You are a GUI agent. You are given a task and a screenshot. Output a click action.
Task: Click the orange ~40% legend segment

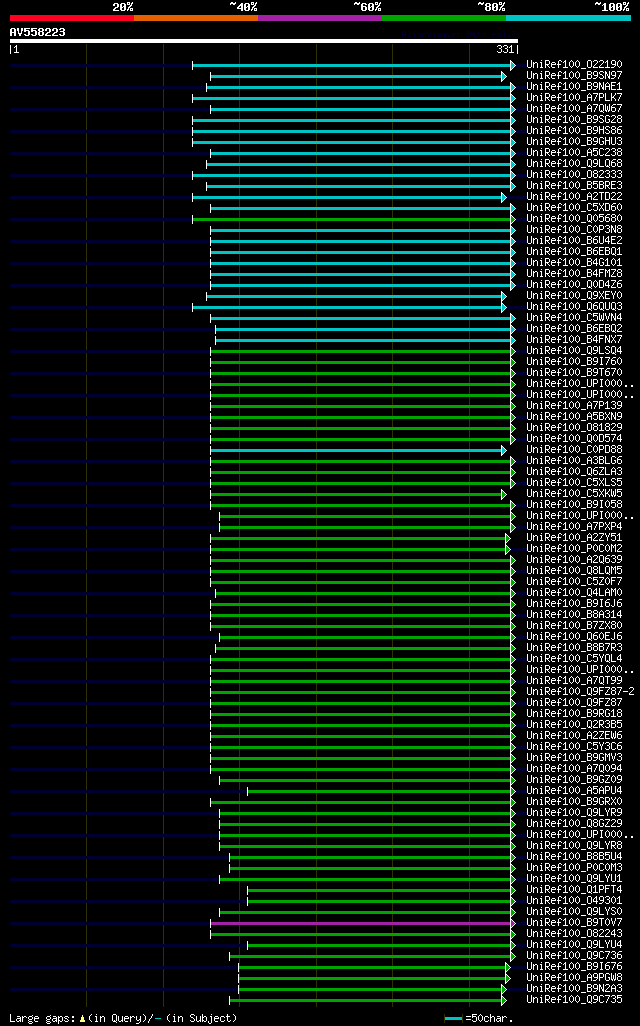tap(196, 18)
